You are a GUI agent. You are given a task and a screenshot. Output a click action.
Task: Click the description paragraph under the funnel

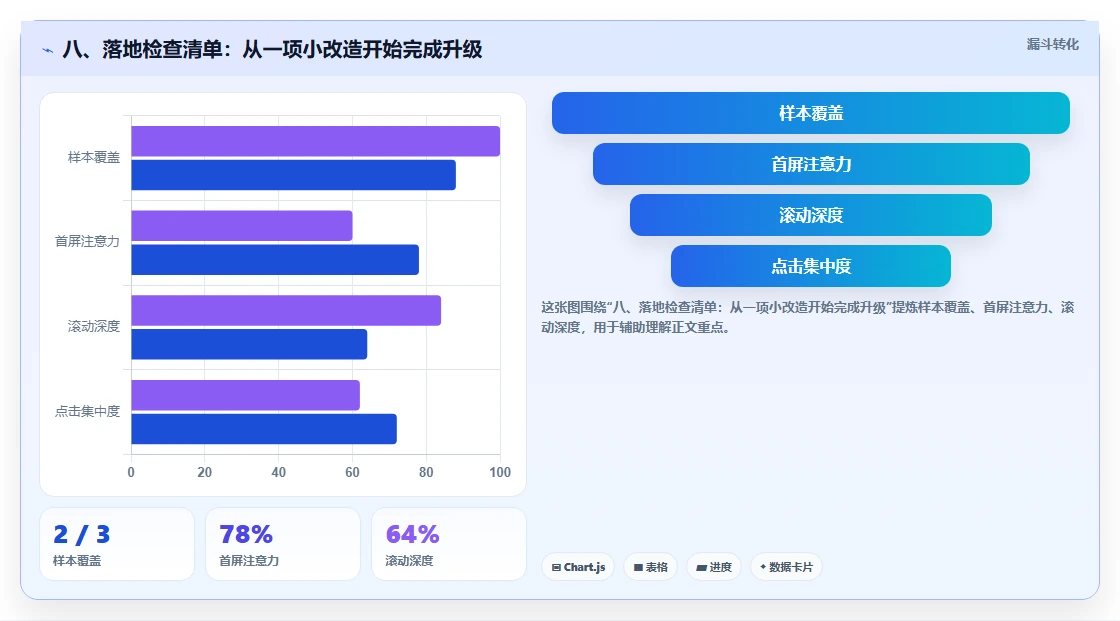[x=807, y=317]
